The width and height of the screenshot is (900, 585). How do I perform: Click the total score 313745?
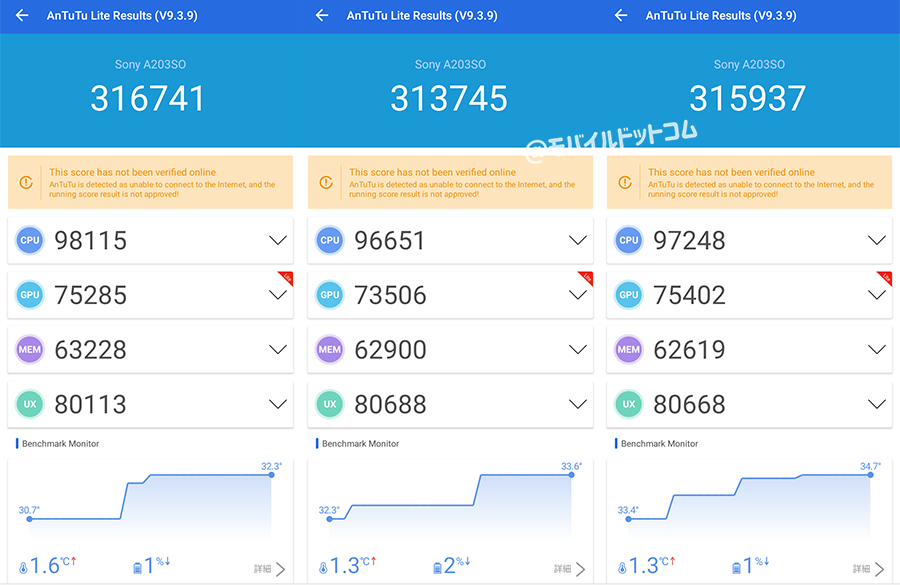449,98
